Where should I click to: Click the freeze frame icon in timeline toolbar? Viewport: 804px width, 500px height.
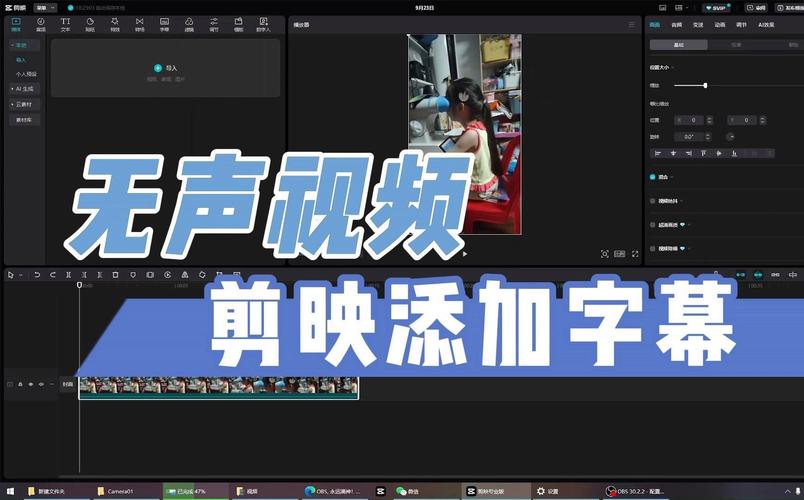150,275
